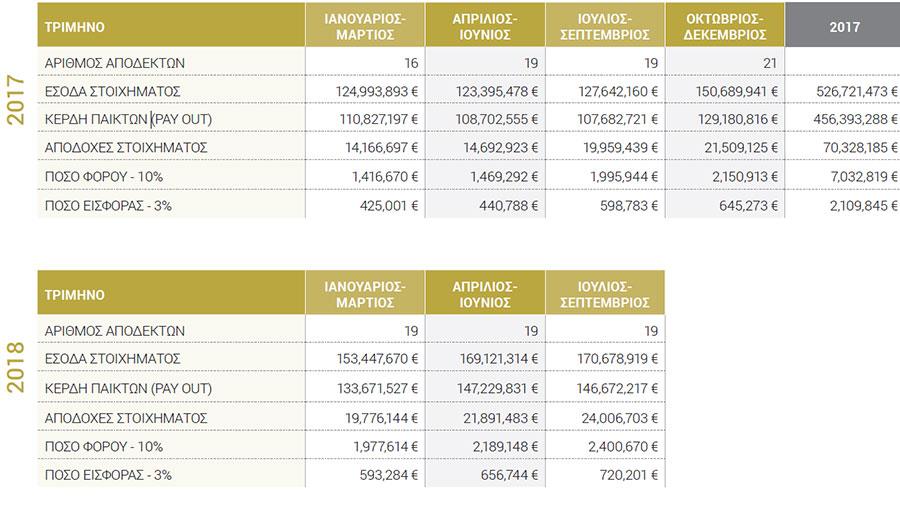The width and height of the screenshot is (900, 506).
Task: Select the ΟΚΤΩΒΡΙΟΣ-ΔΕΚΕΜΒΡΙΟΣ column header
Action: point(724,25)
